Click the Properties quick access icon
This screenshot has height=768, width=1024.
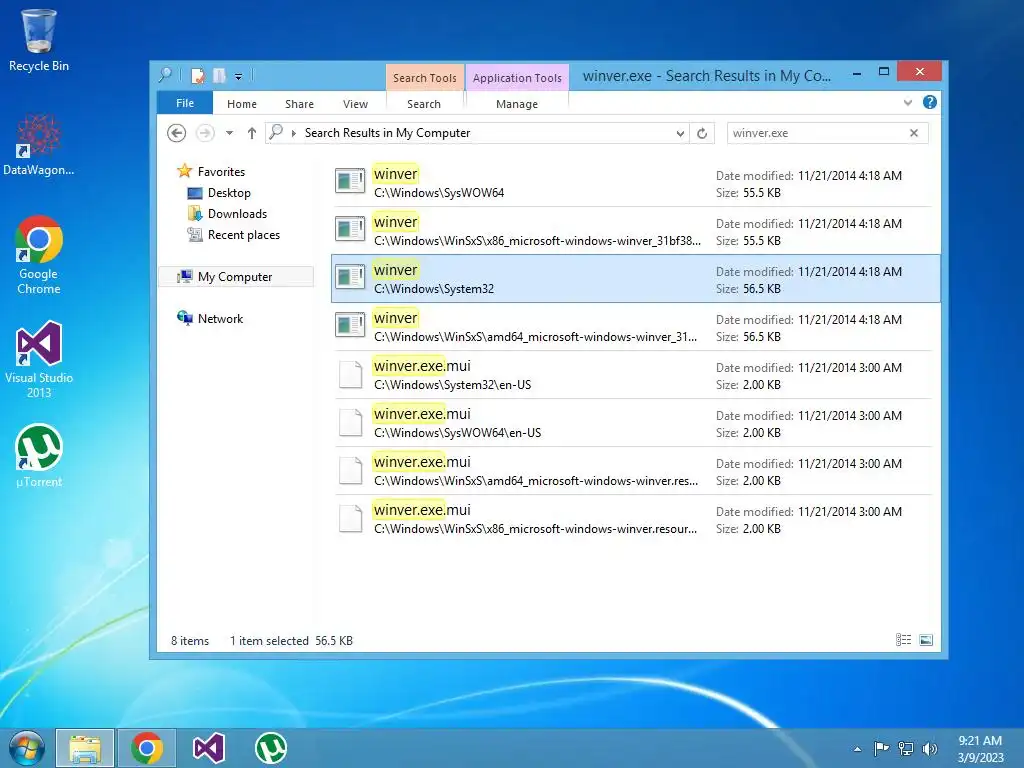coord(197,76)
